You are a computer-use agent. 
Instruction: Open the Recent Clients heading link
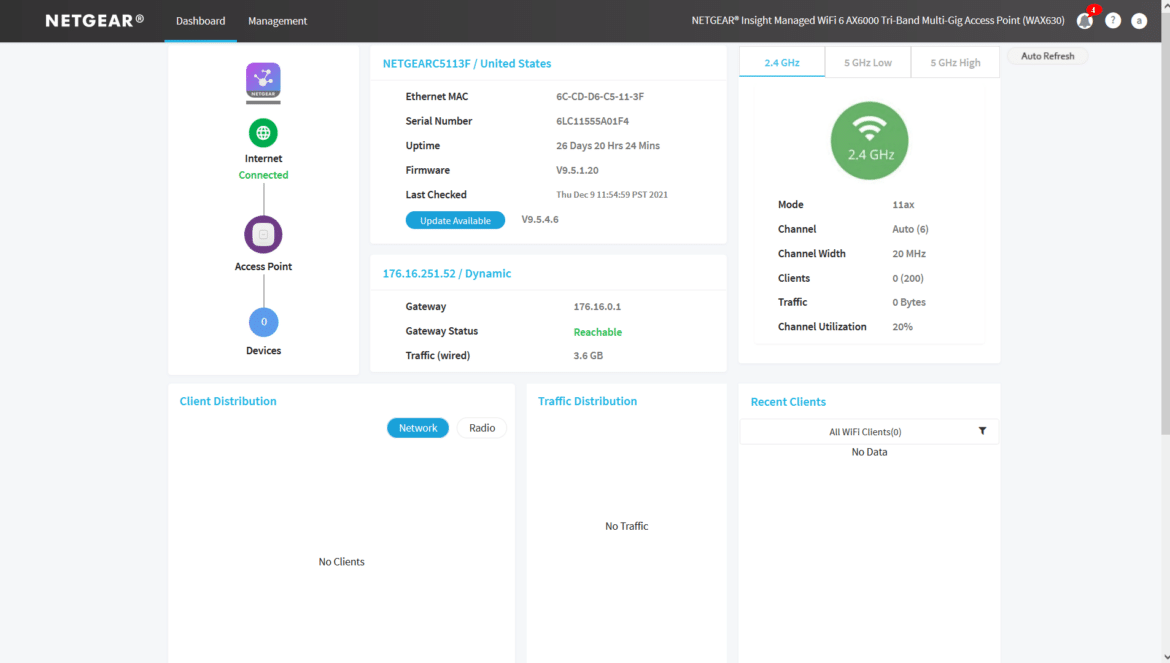pyautogui.click(x=788, y=402)
